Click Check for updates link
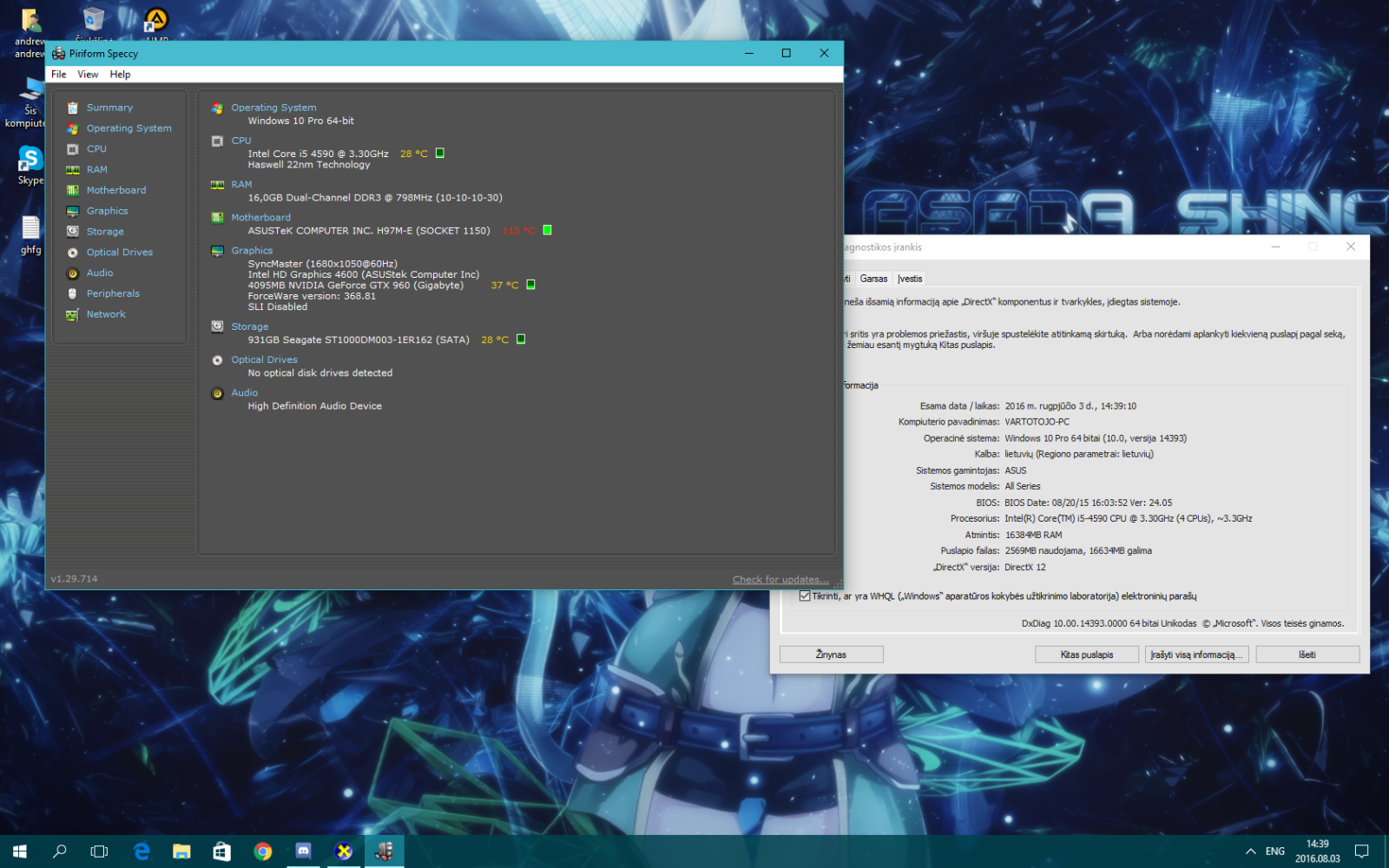 pos(780,580)
